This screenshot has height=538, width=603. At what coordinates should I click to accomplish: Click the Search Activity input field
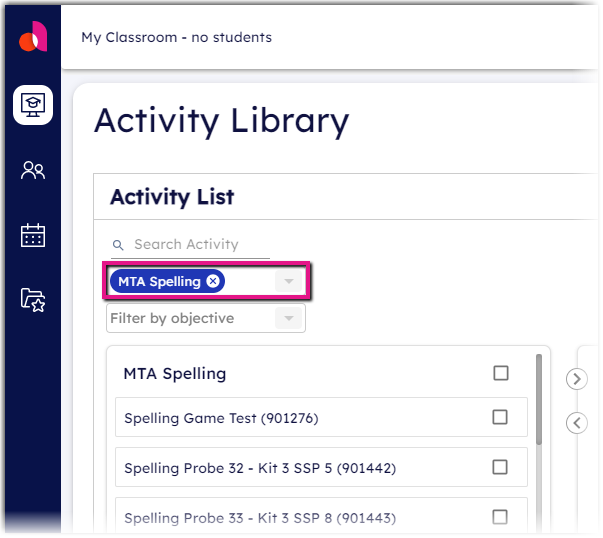[190, 245]
